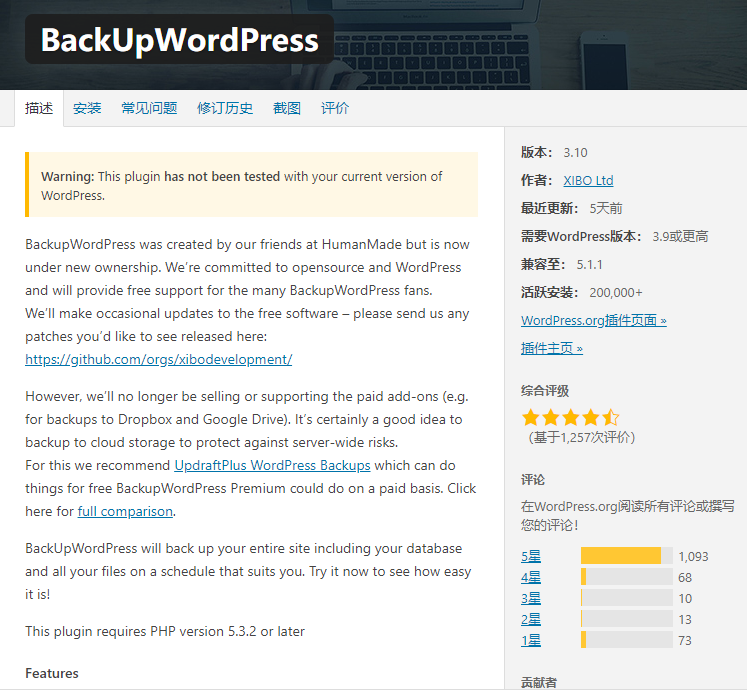Follow the github.com/orgs/xibodevelopment link

pyautogui.click(x=159, y=359)
